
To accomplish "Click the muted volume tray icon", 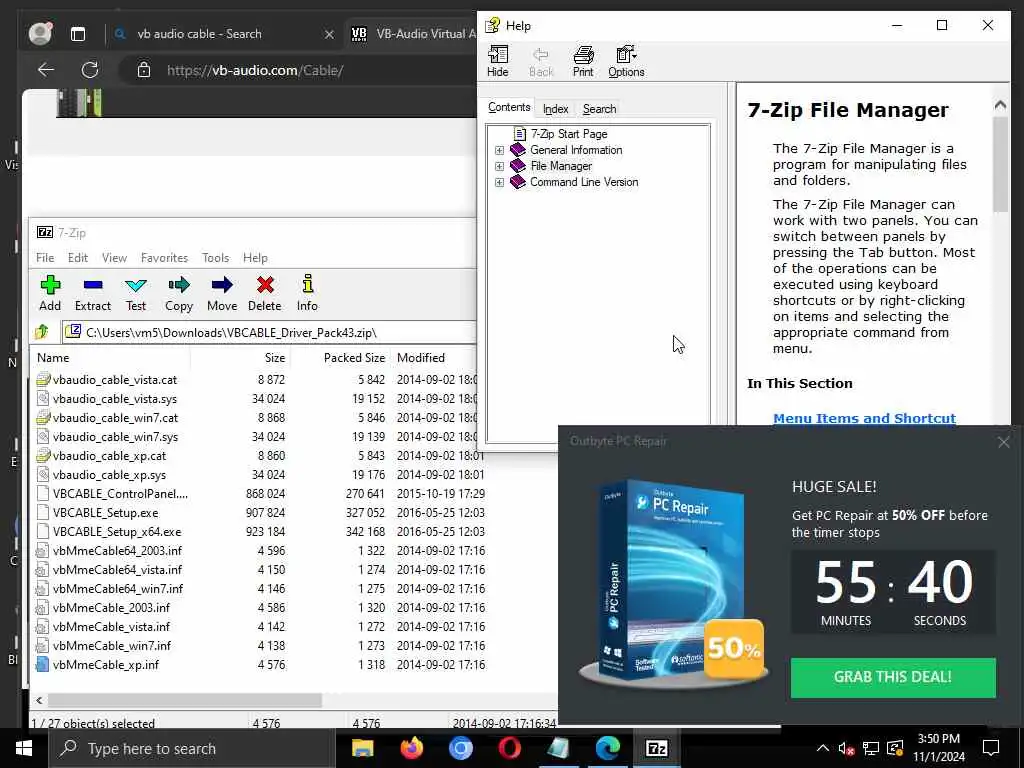I will click(846, 748).
